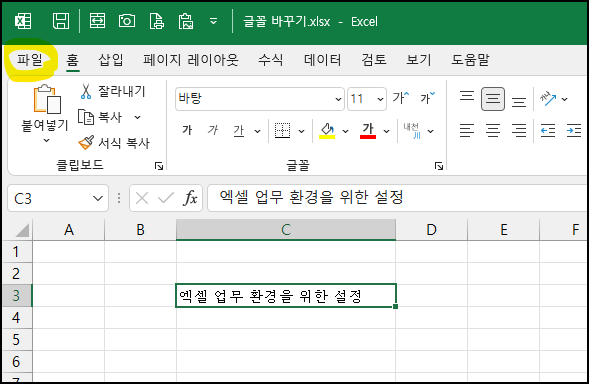
Task: Toggle italic 가 formatting
Action: click(213, 130)
